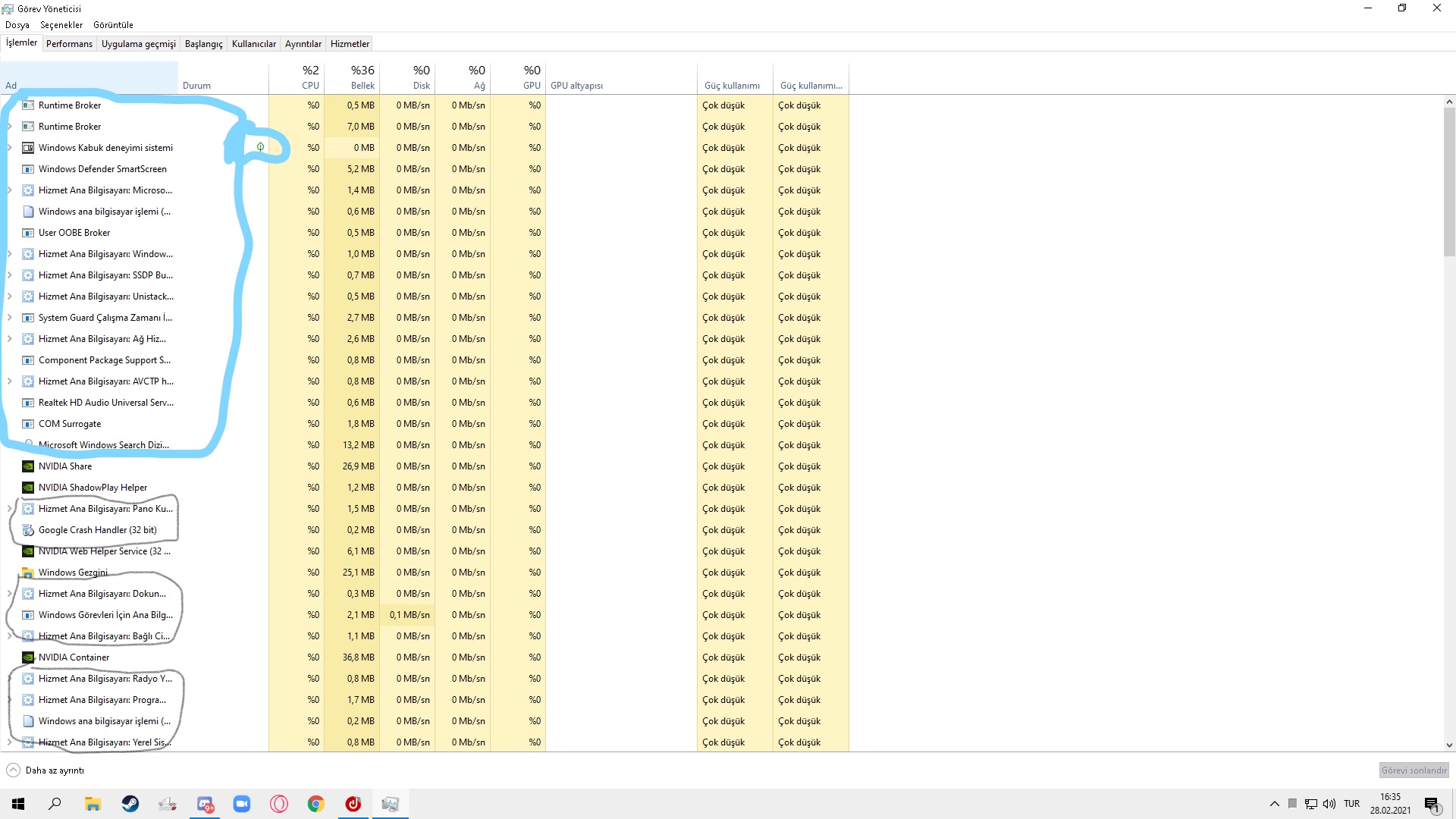Open File Explorer from the taskbar
This screenshot has height=819, width=1456.
coord(93,804)
